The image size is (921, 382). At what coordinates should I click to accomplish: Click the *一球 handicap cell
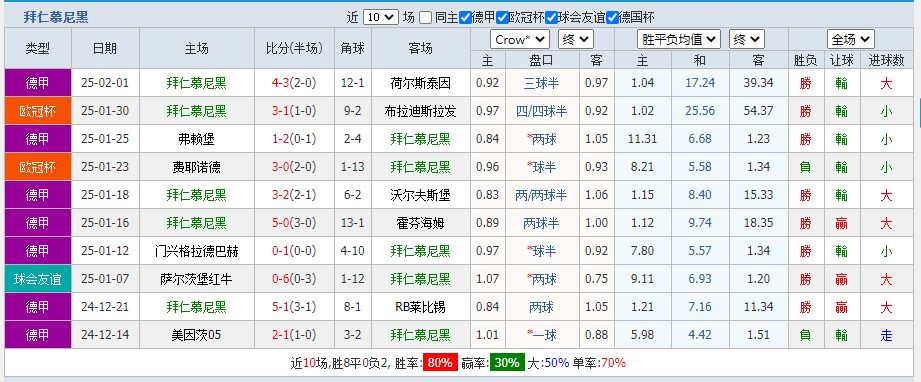[541, 335]
